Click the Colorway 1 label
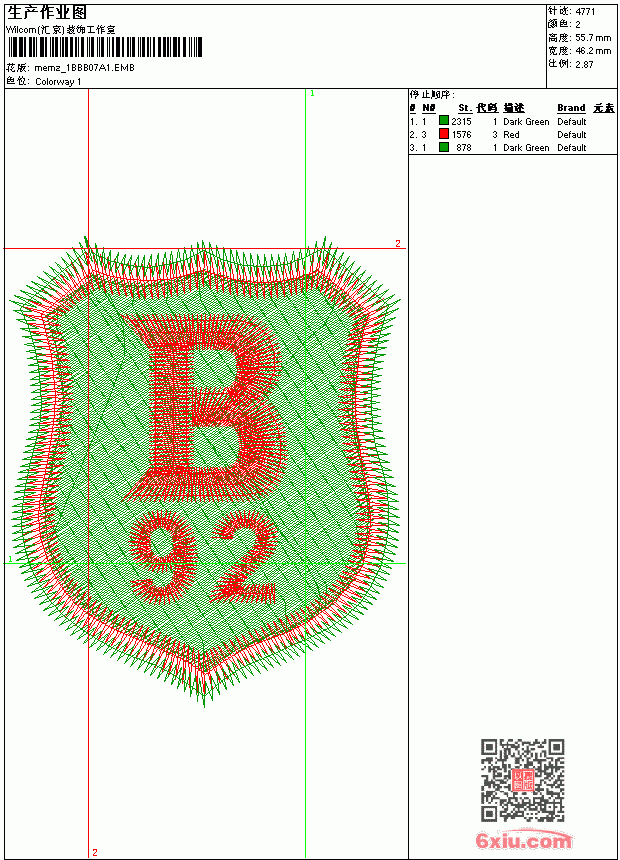 point(58,82)
